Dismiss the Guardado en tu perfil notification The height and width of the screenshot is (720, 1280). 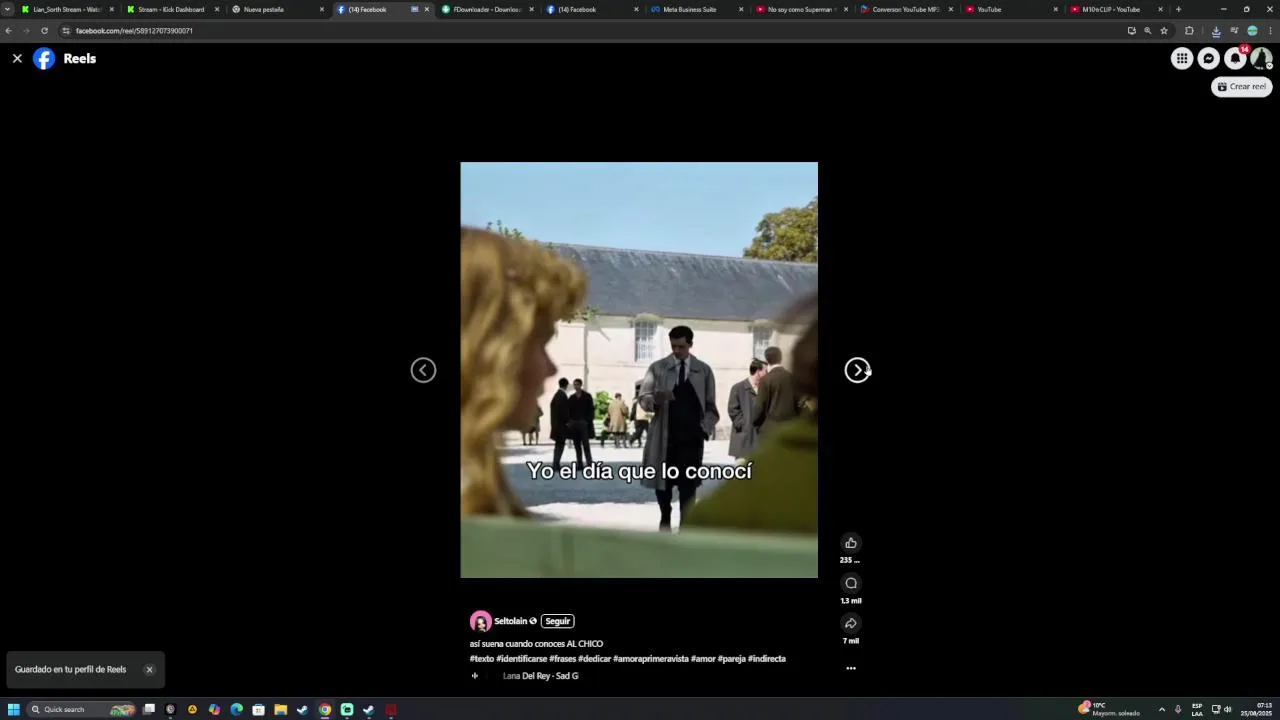[x=149, y=670]
